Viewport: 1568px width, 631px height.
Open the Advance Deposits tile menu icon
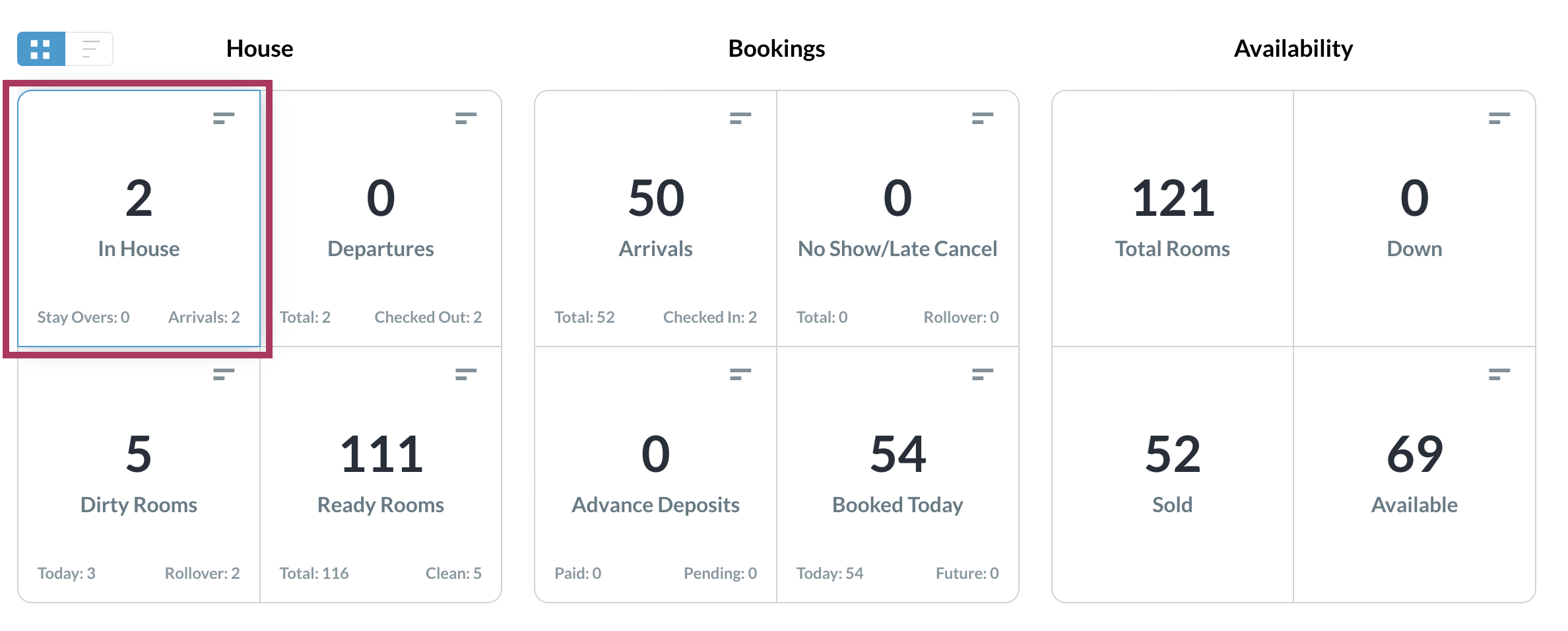pos(740,374)
